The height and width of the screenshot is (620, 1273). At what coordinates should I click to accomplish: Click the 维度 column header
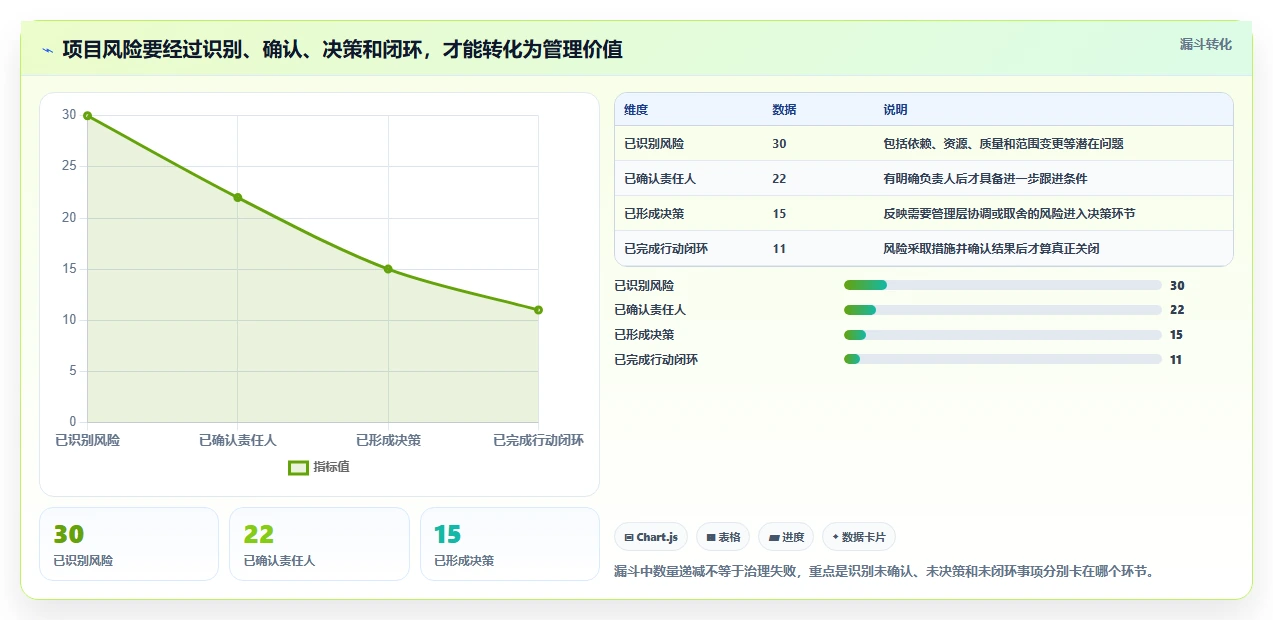636,110
